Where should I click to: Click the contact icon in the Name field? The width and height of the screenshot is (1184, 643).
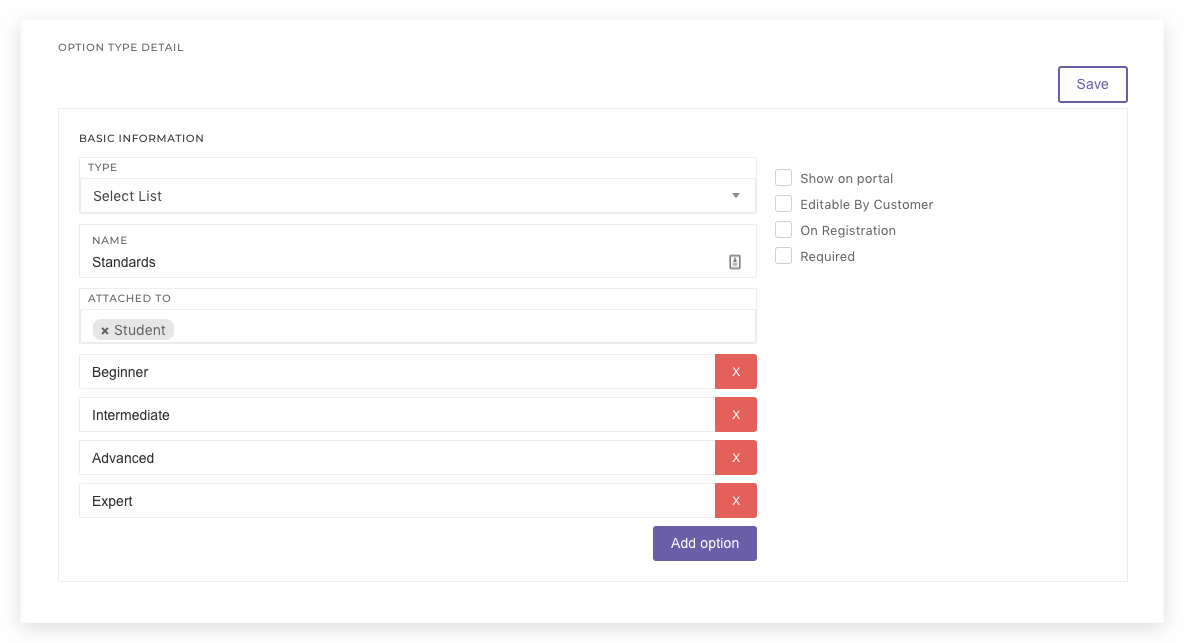(x=735, y=262)
